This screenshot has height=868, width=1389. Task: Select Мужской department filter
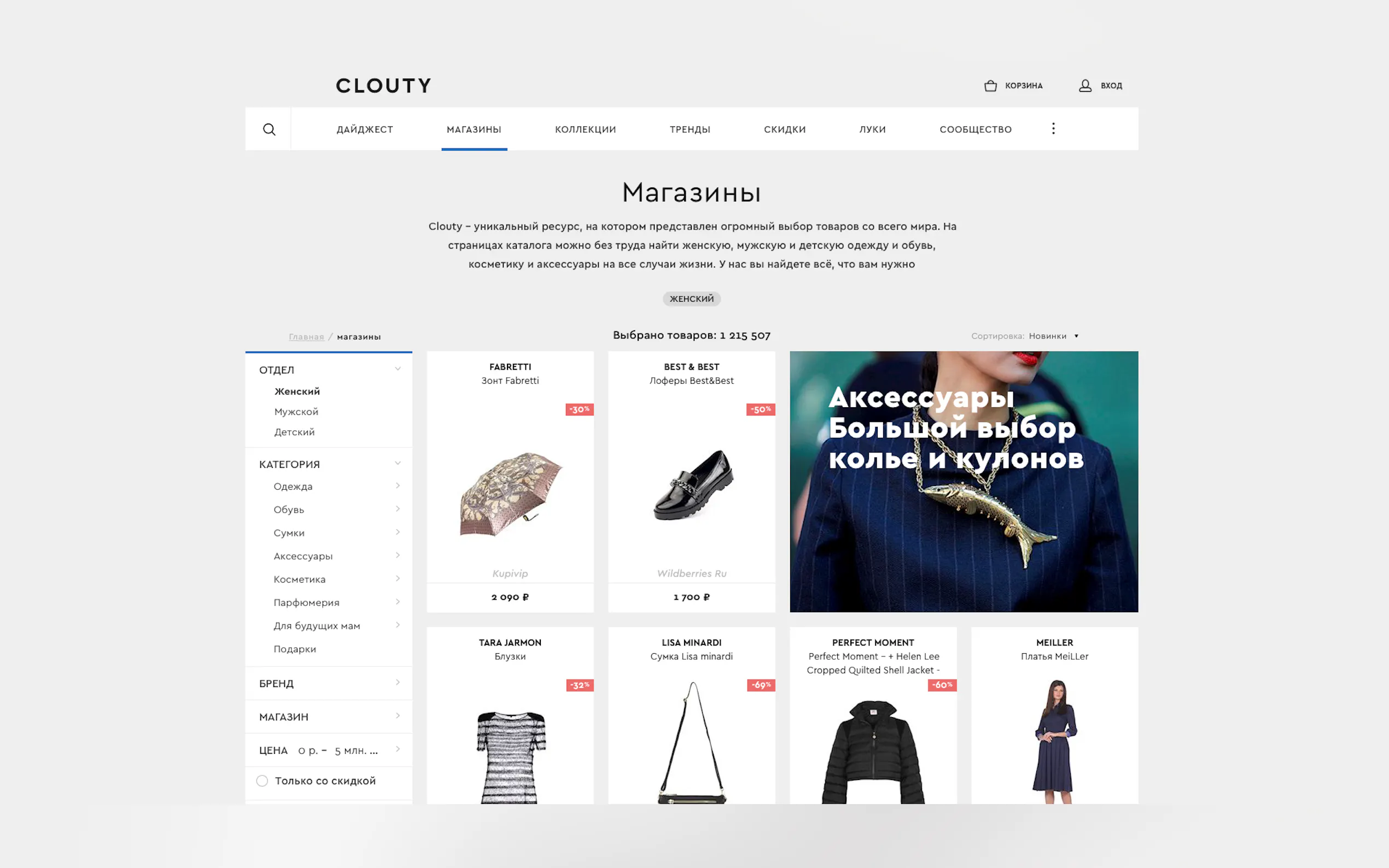[x=296, y=412]
